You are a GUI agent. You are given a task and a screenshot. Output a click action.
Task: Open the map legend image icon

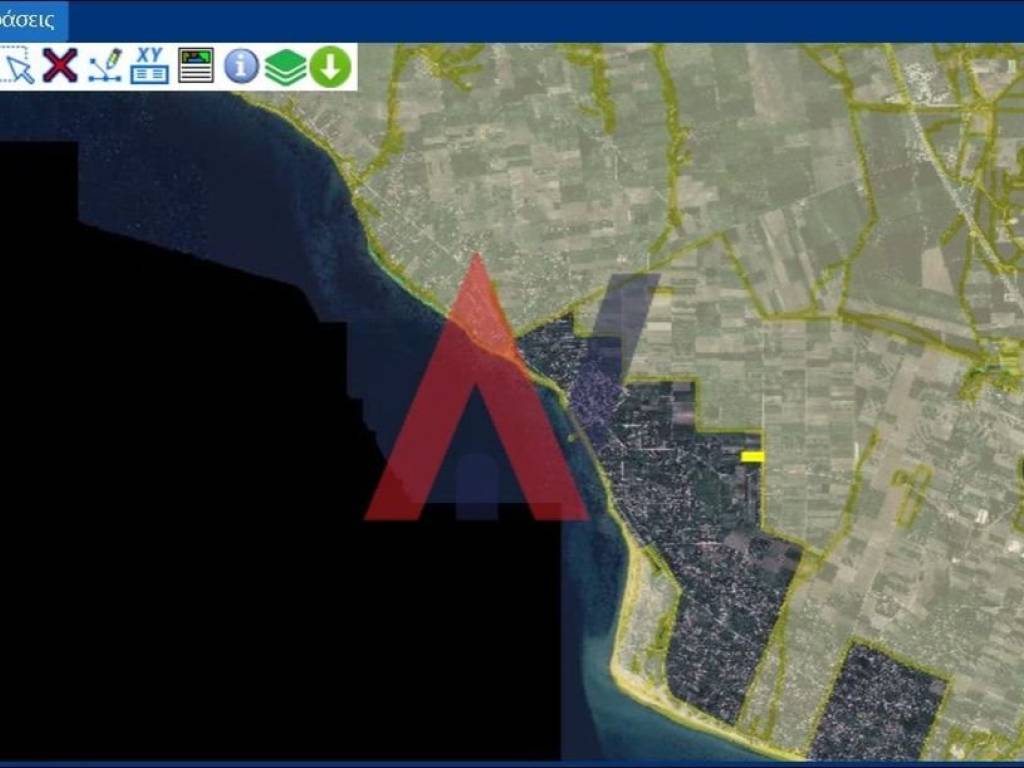coord(196,66)
